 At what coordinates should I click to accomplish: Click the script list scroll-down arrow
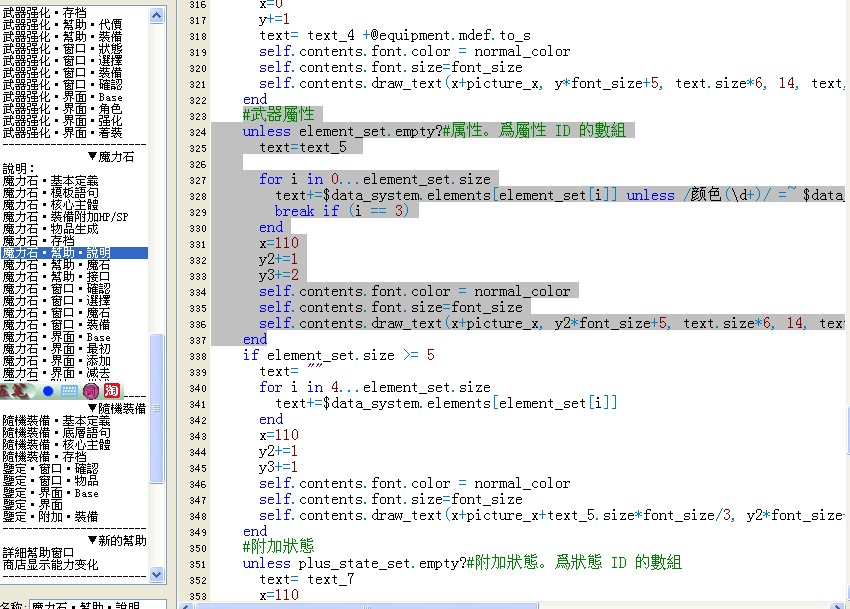click(x=157, y=574)
